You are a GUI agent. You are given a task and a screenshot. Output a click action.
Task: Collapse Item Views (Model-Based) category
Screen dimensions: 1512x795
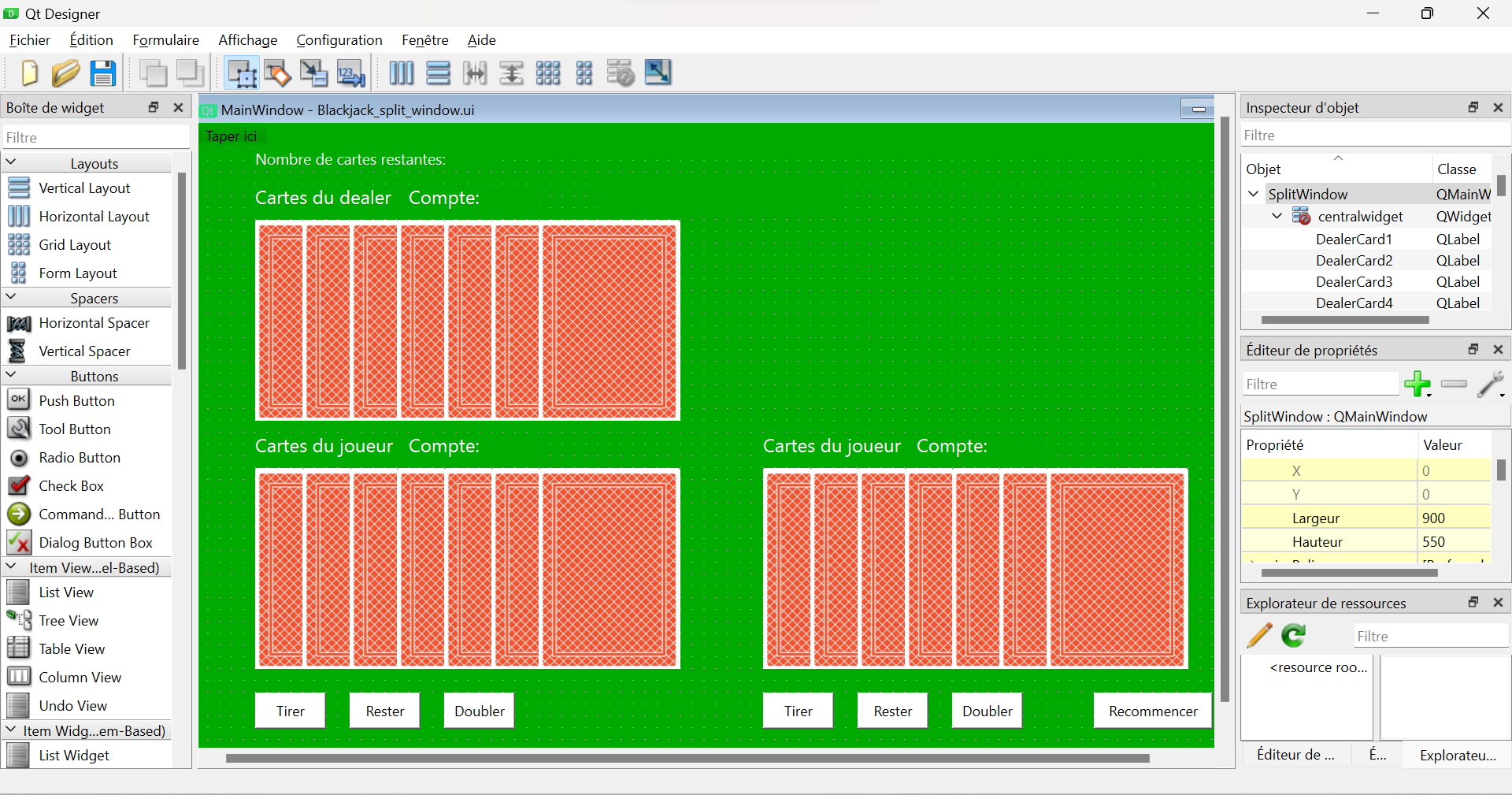tap(12, 567)
